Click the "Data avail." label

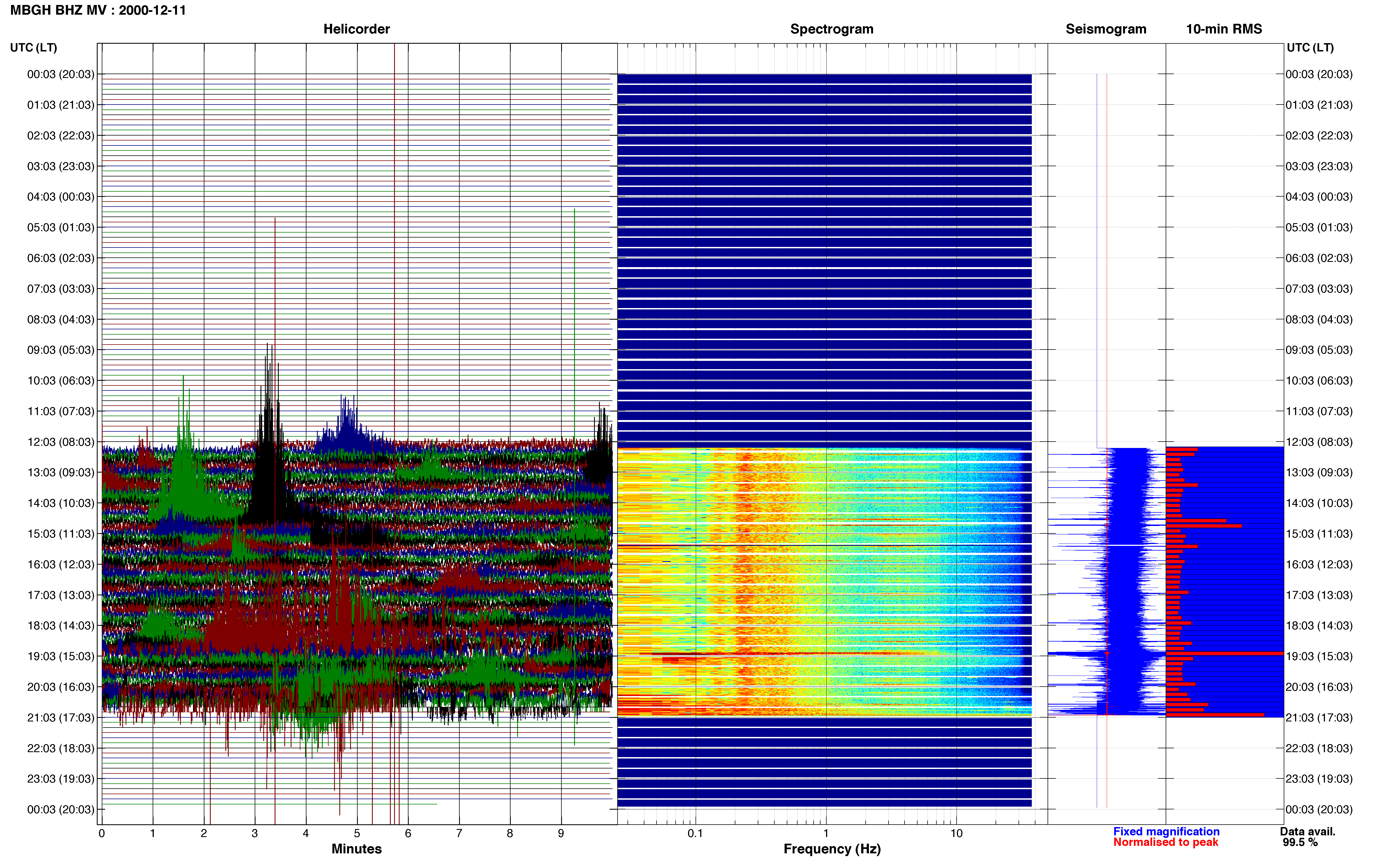tap(1308, 831)
